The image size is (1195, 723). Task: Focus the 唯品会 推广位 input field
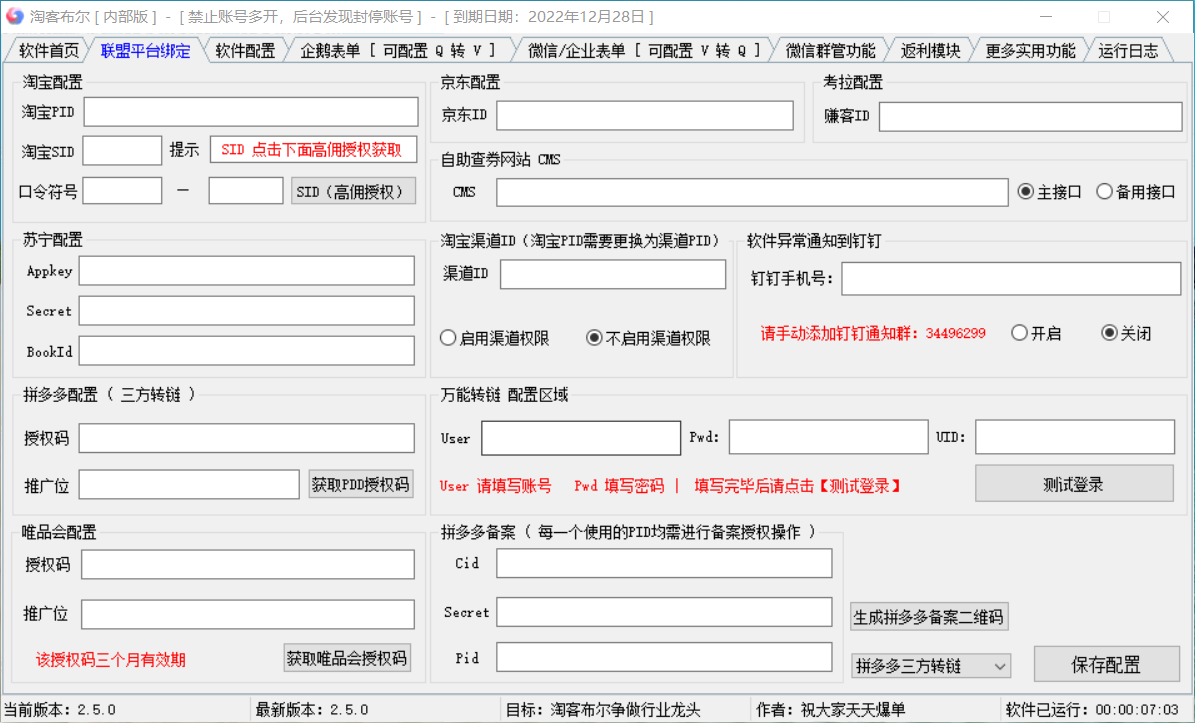pos(248,614)
